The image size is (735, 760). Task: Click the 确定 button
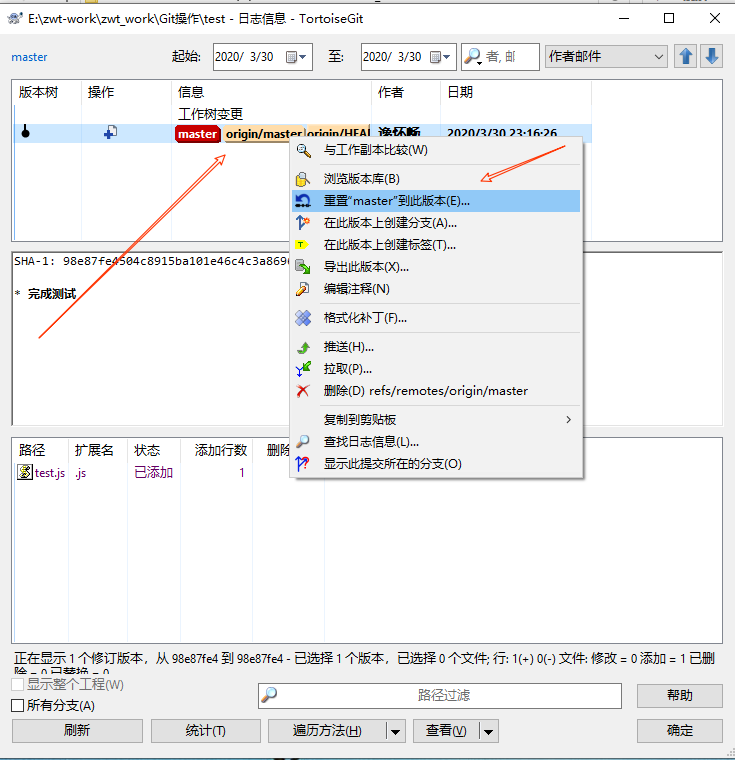coord(679,731)
